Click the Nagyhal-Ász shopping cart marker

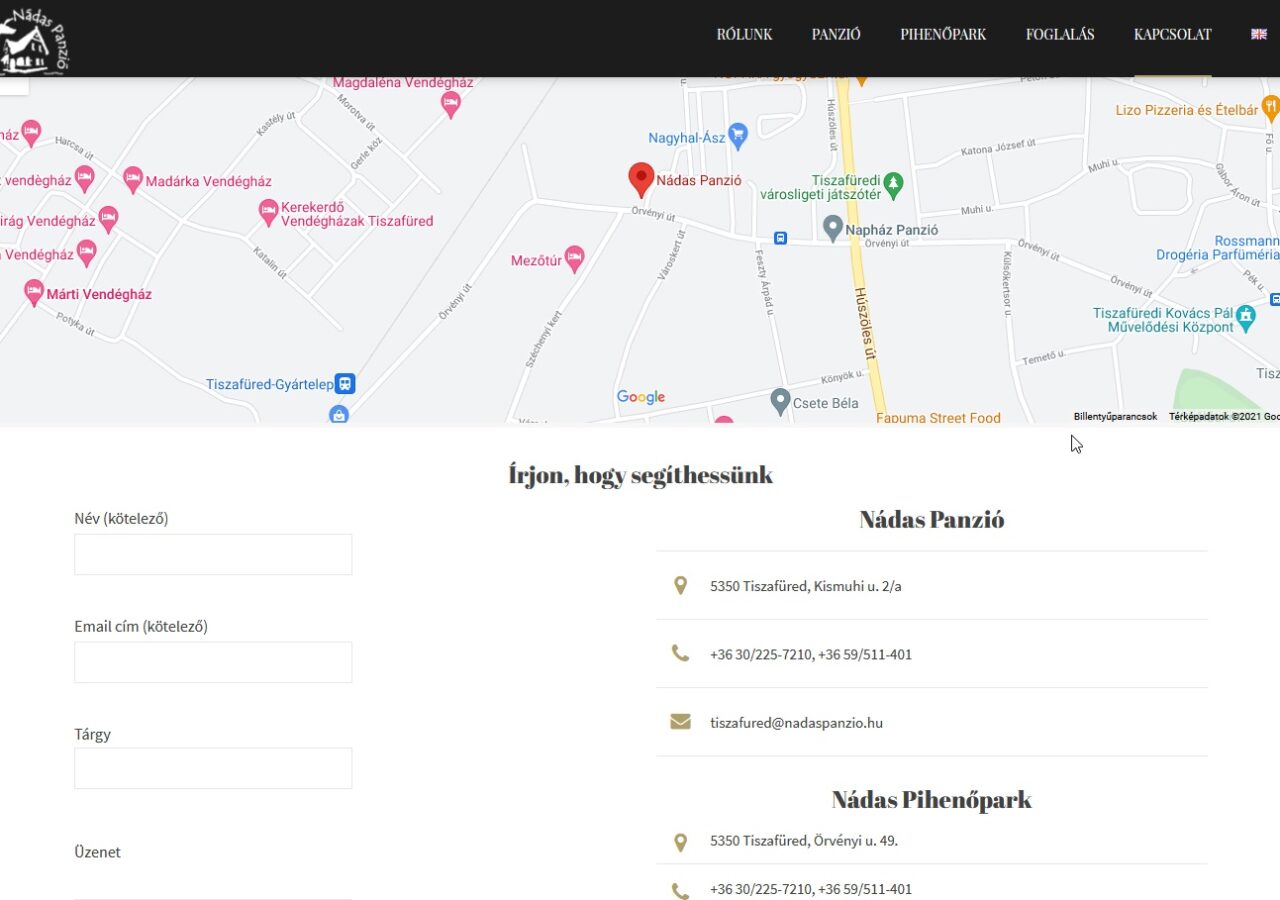tap(738, 134)
